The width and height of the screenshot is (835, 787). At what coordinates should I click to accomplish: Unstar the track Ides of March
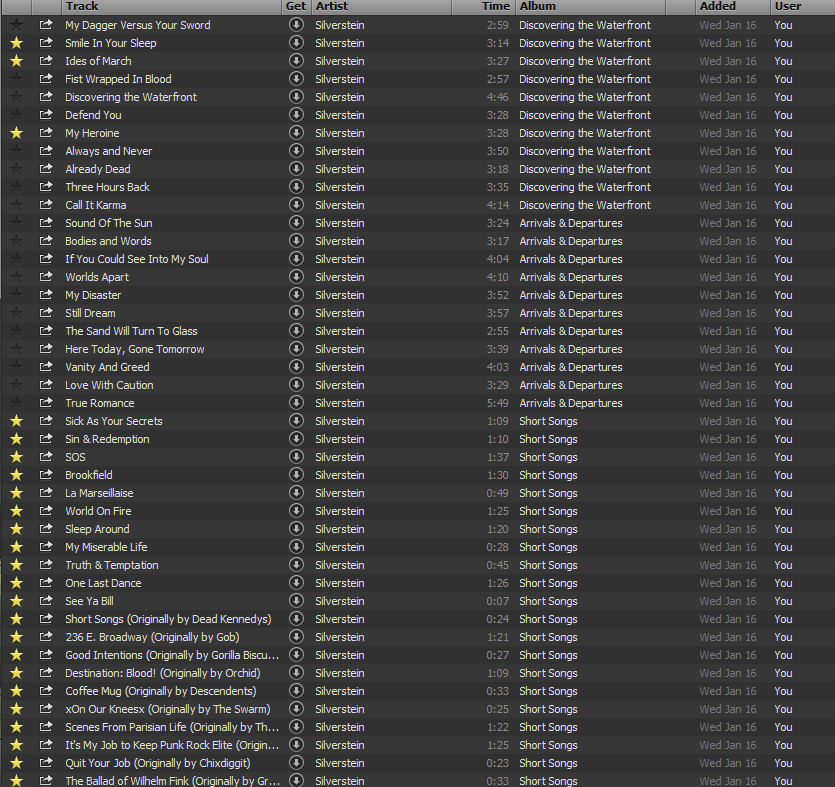(x=17, y=61)
